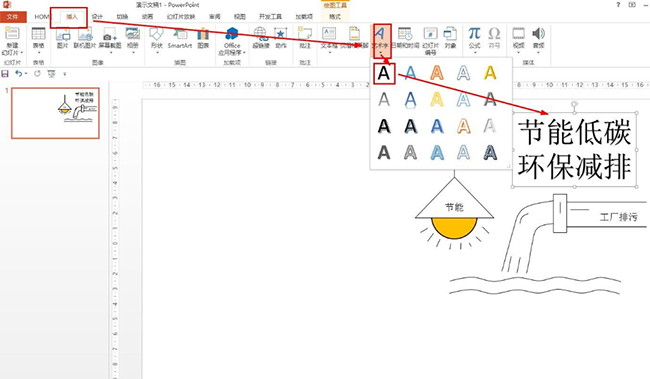The height and width of the screenshot is (379, 650).
Task: Save the presentation using the floppy icon
Action: 5,74
